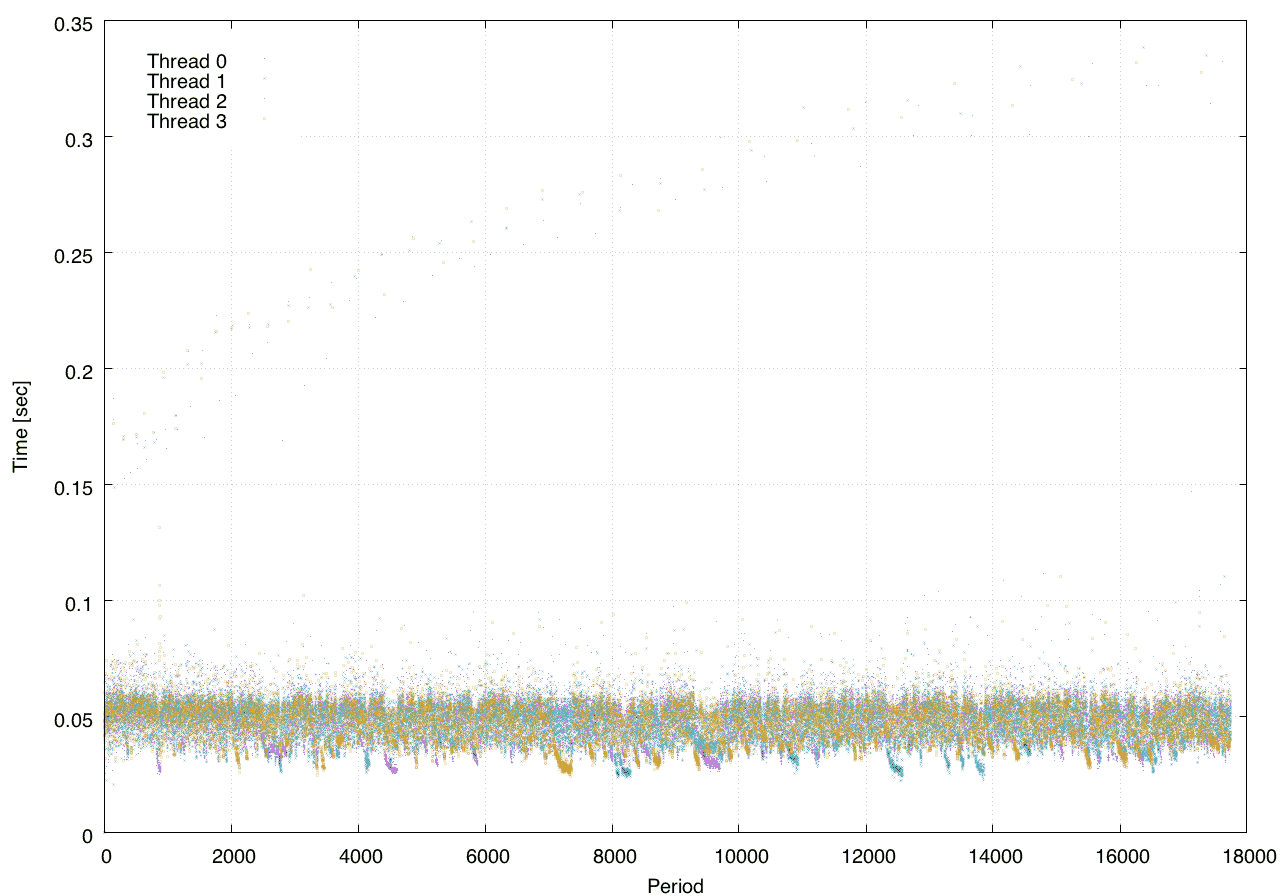Click the 'Thread 0' legend entry
Image resolution: width=1280 pixels, height=896 pixels.
[187, 61]
